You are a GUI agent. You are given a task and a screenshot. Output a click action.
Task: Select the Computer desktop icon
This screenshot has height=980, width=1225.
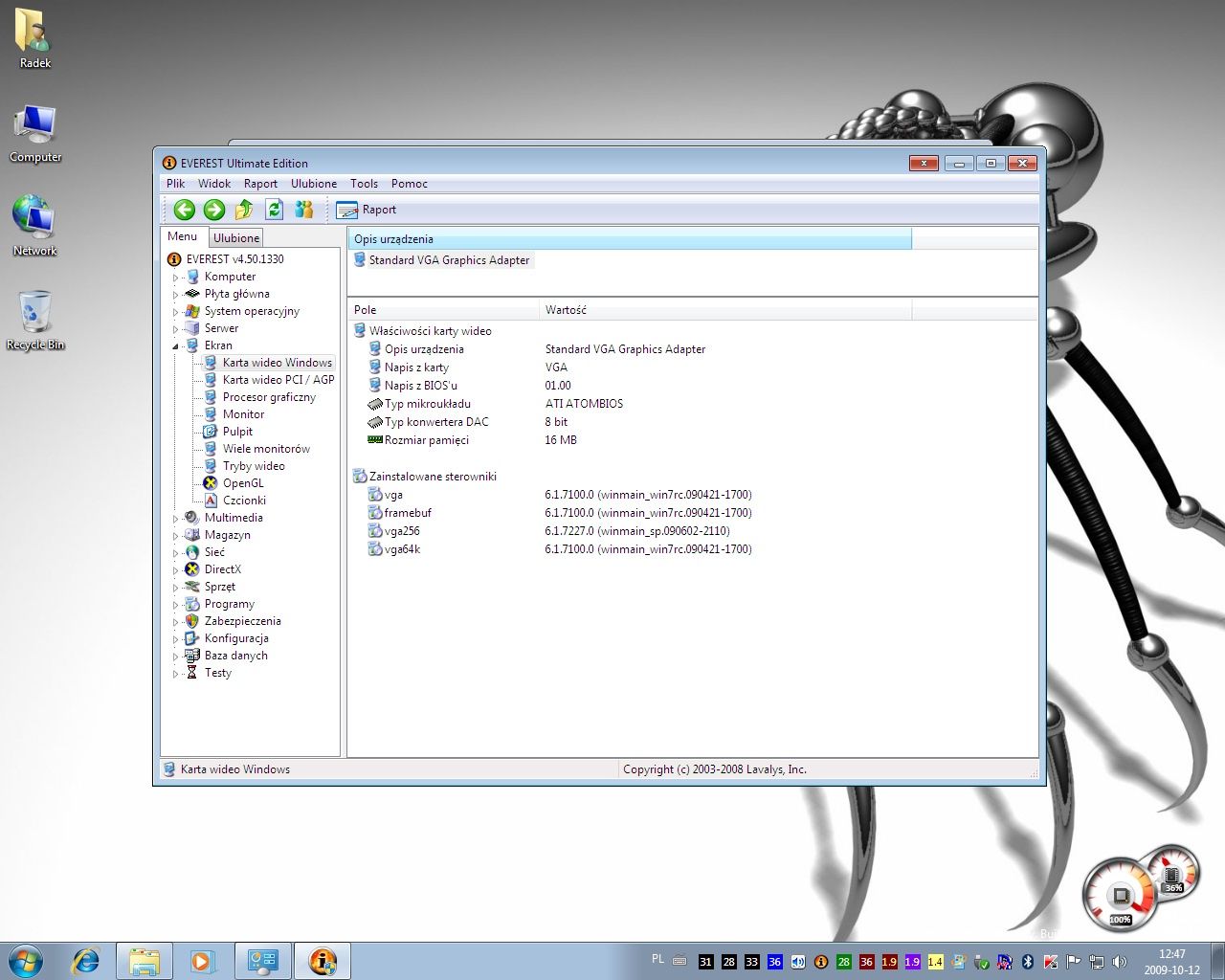35,134
